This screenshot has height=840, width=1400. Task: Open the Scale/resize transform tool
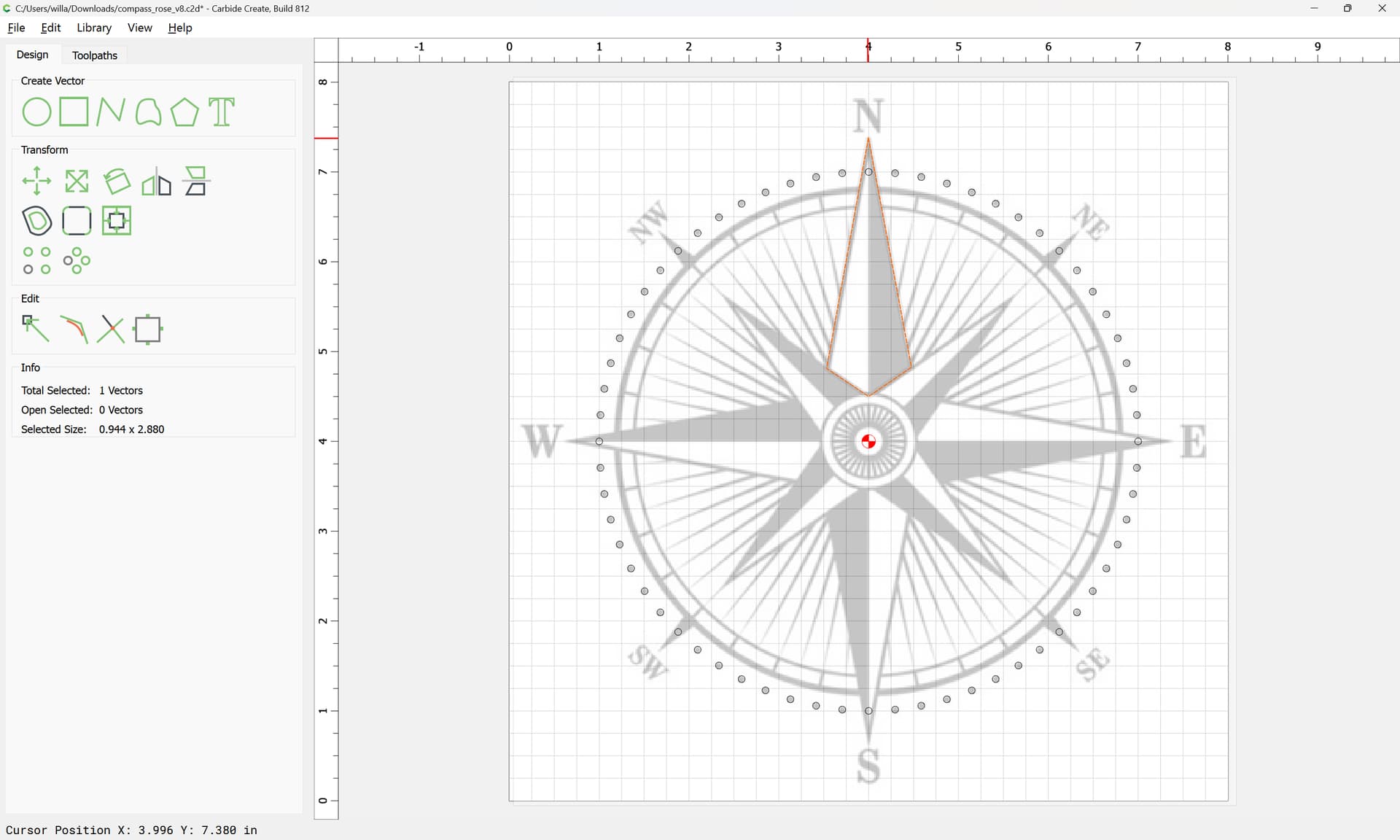[x=77, y=182]
